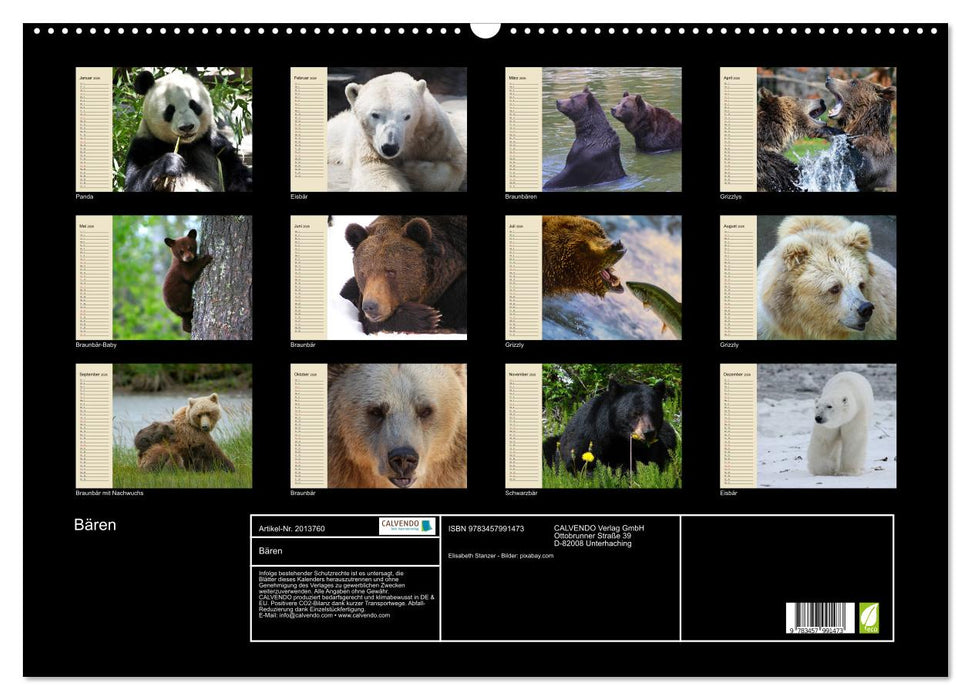Click the green eco leaf icon

pyautogui.click(x=869, y=617)
